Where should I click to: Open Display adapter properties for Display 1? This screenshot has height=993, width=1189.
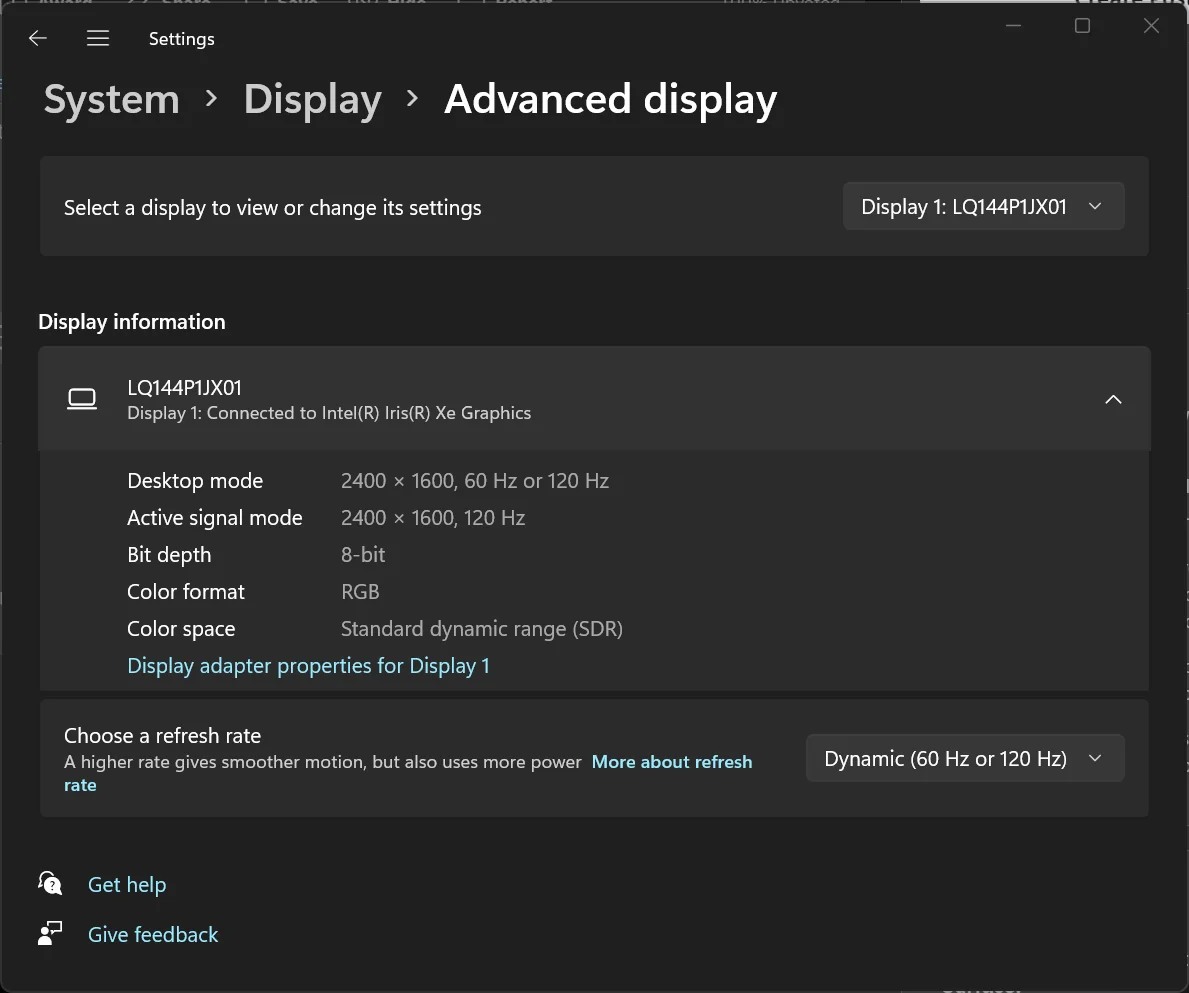[x=308, y=666]
